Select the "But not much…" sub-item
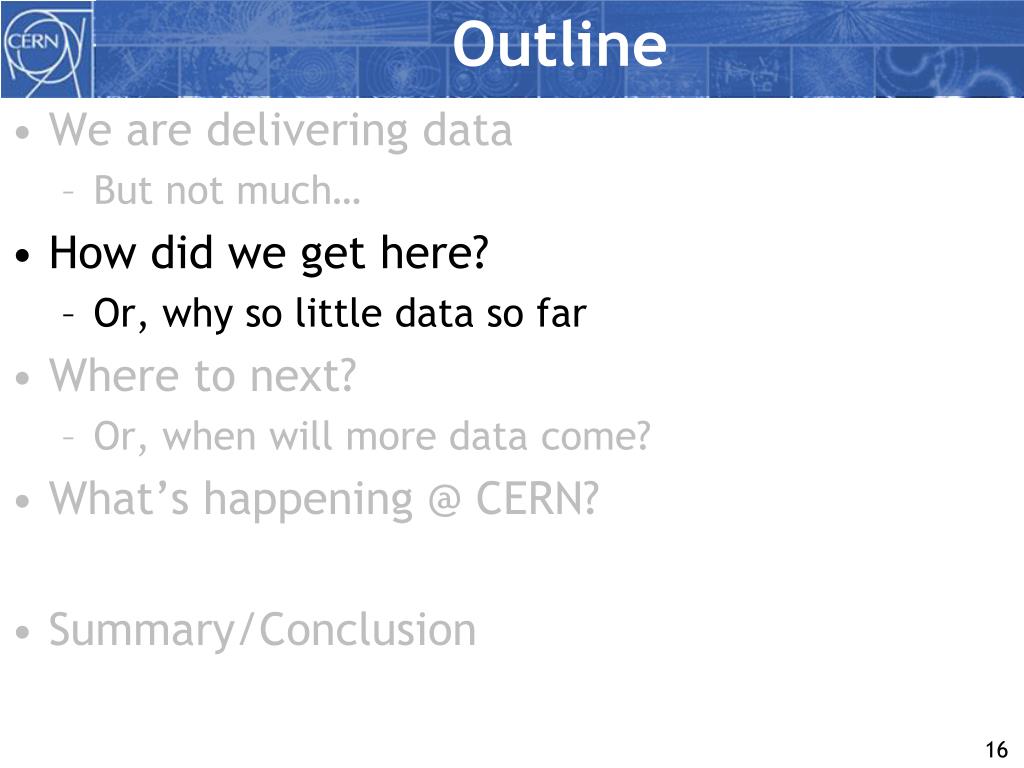This screenshot has width=1024, height=768. tap(227, 191)
